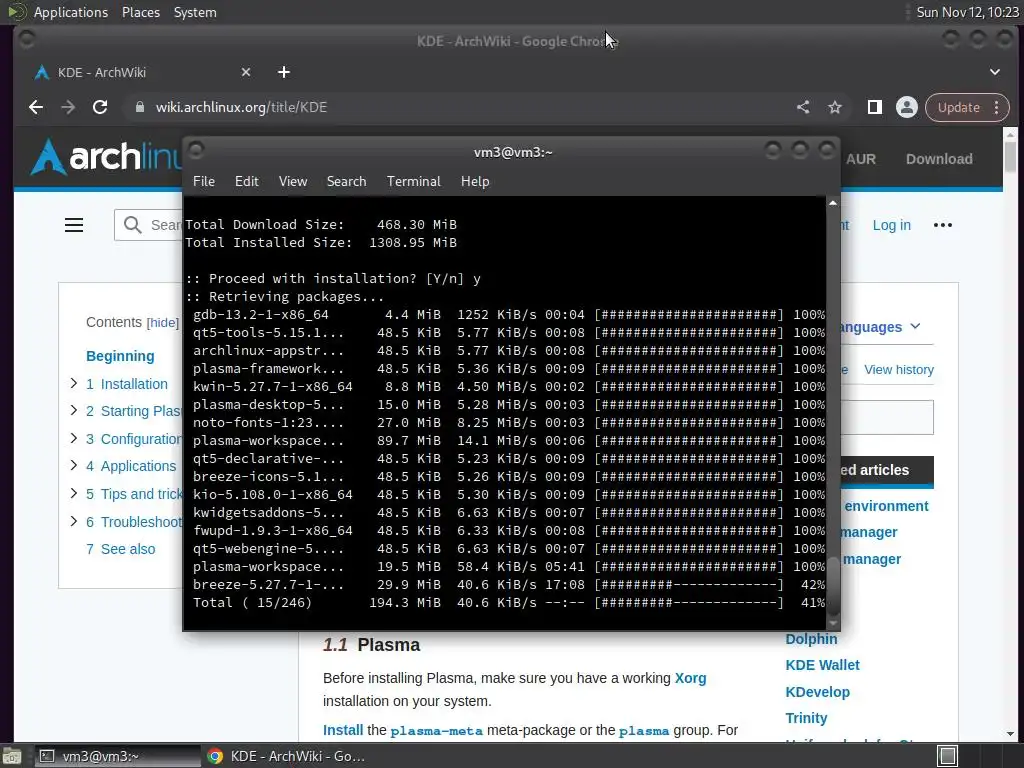Image resolution: width=1024 pixels, height=768 pixels.
Task: Open 7 See also contents link
Action: [x=121, y=549]
